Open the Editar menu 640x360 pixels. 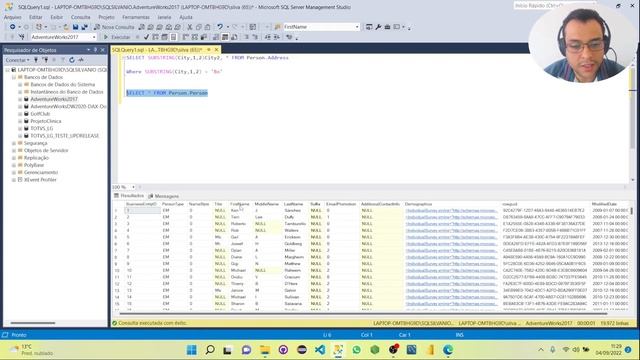click(x=36, y=17)
